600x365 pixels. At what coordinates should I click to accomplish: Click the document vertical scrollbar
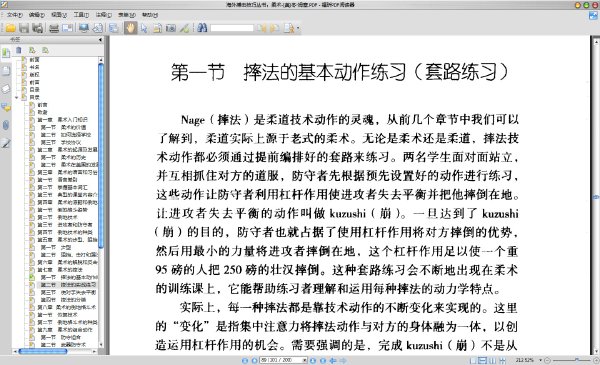tap(595, 197)
